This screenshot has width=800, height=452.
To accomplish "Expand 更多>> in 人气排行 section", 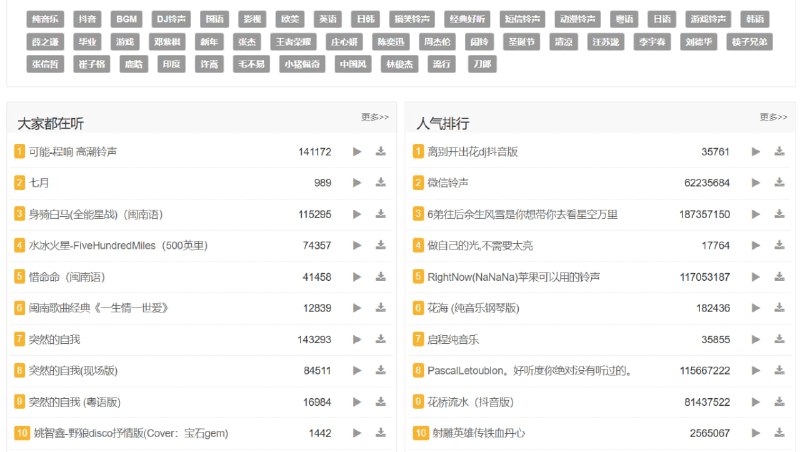I will 773,117.
